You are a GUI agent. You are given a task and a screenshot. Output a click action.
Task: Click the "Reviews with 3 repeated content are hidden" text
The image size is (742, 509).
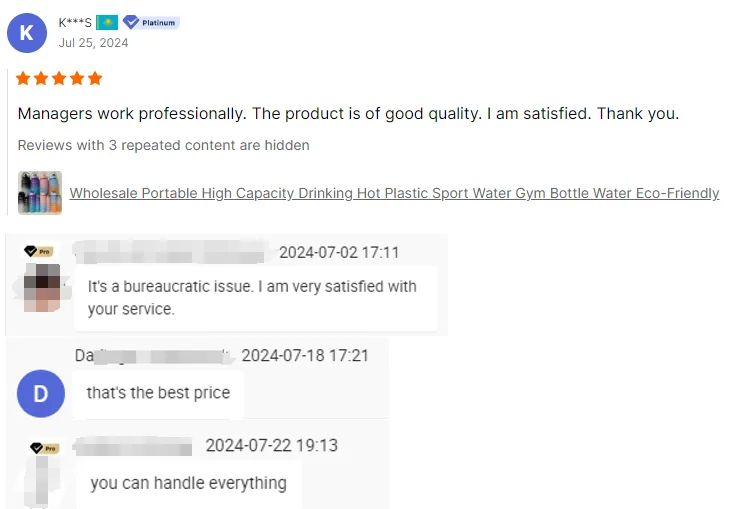pos(163,145)
